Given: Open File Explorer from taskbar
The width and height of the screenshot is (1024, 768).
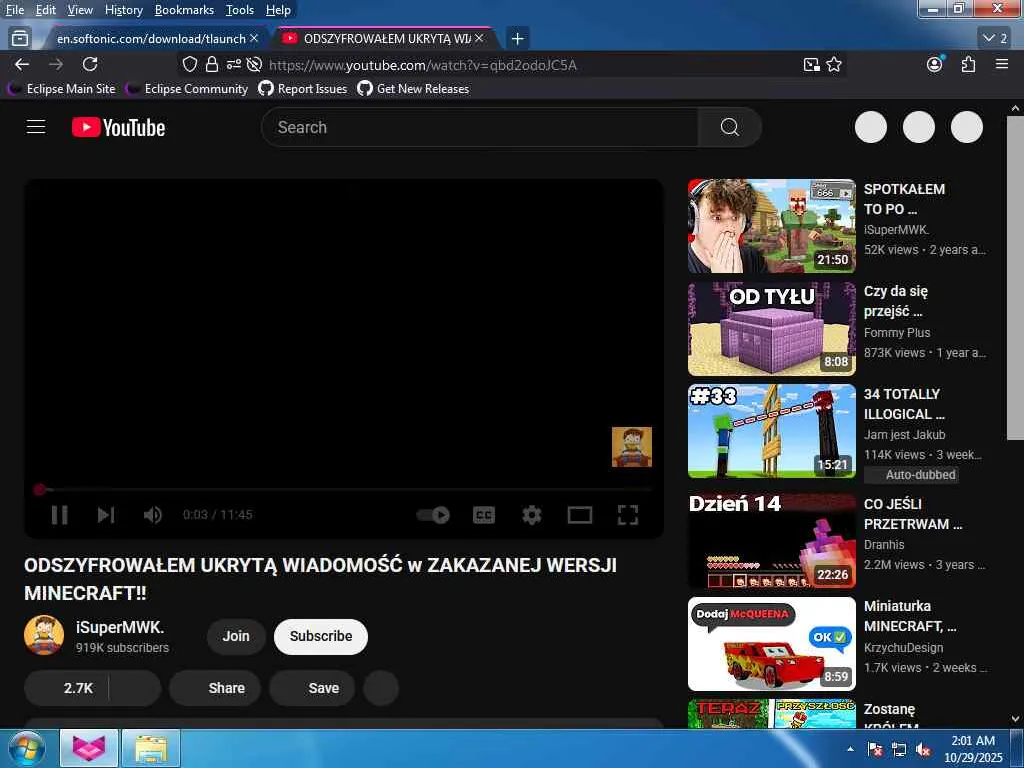Looking at the screenshot, I should [151, 748].
